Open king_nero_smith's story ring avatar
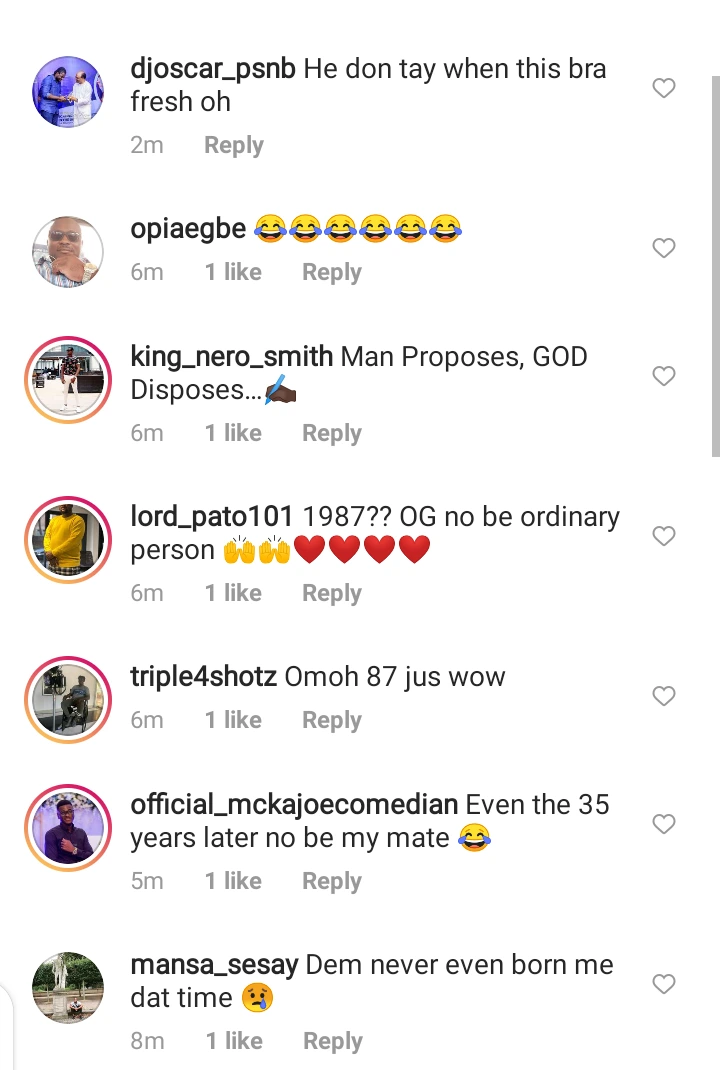This screenshot has width=720, height=1070. (68, 380)
